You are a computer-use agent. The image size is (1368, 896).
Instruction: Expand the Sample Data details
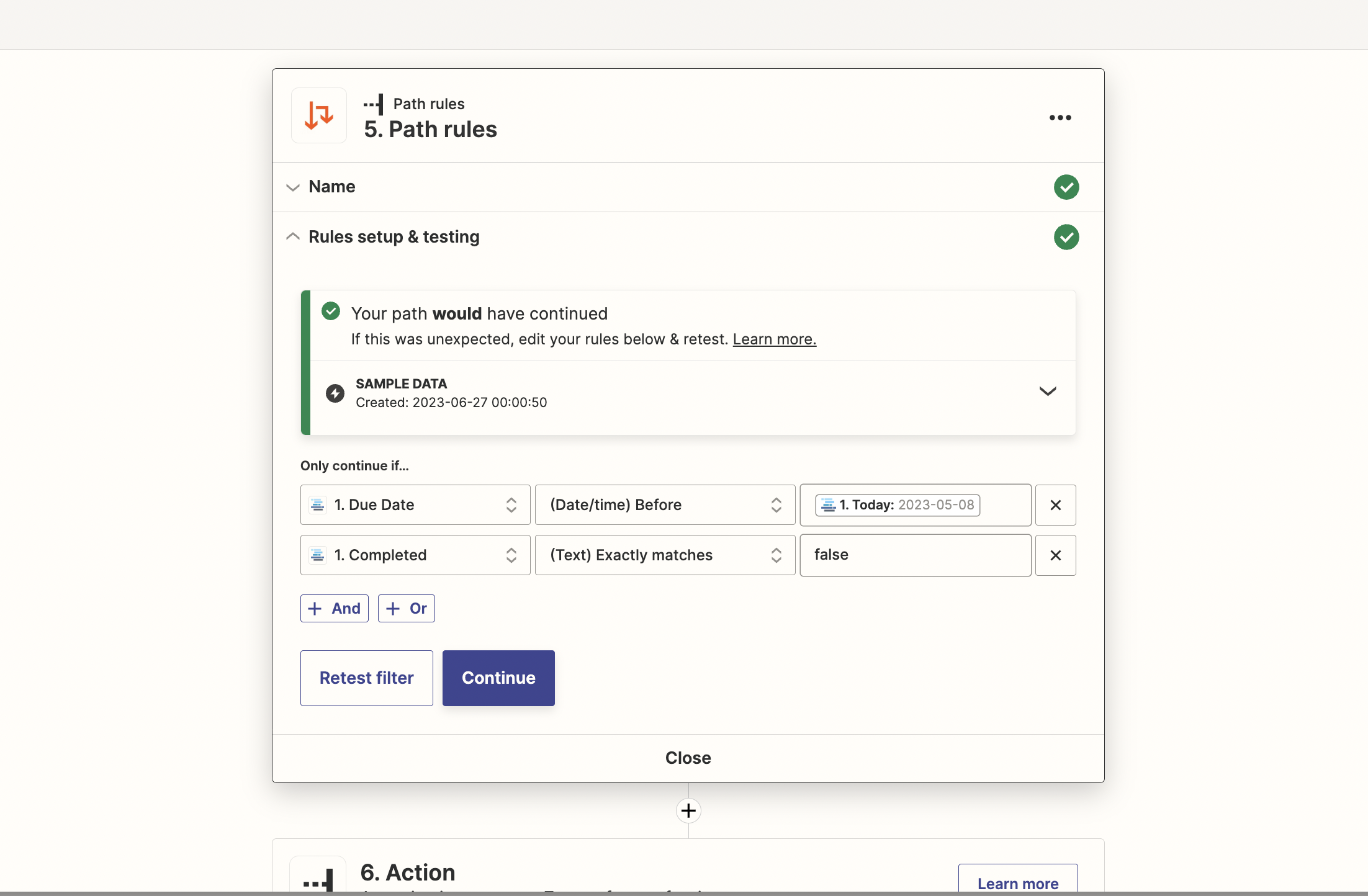click(1047, 392)
